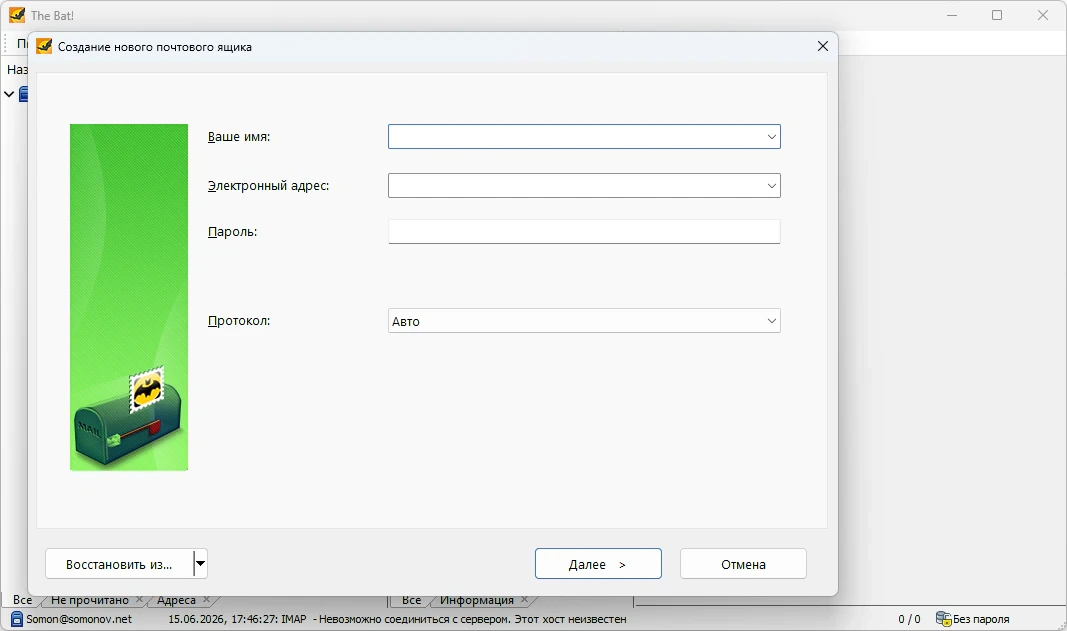
Task: Select the account folder icon in tree
Action: pos(24,94)
